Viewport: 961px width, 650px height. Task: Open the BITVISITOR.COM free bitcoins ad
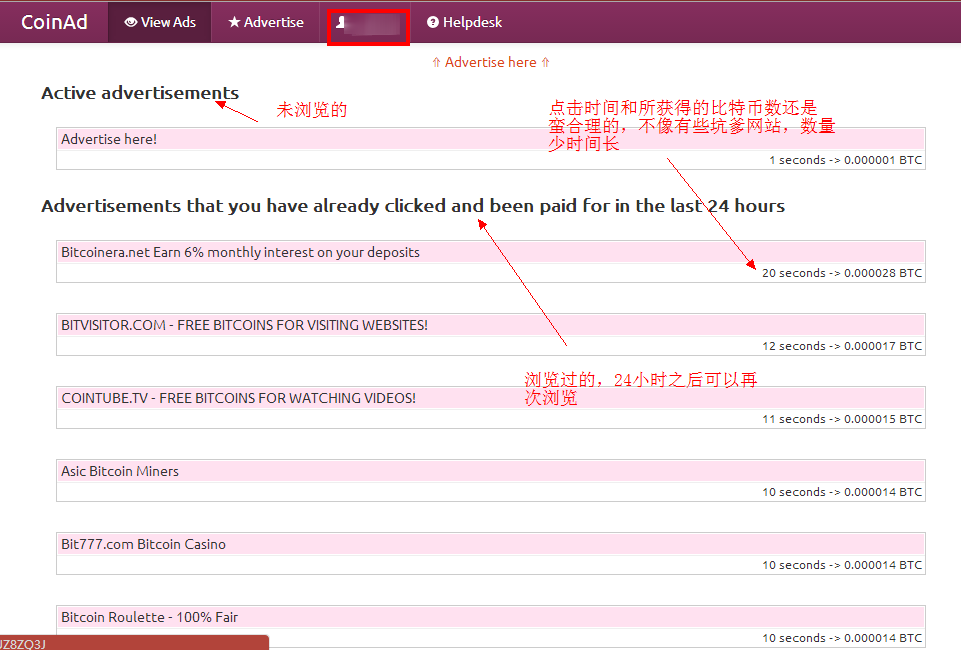(244, 326)
